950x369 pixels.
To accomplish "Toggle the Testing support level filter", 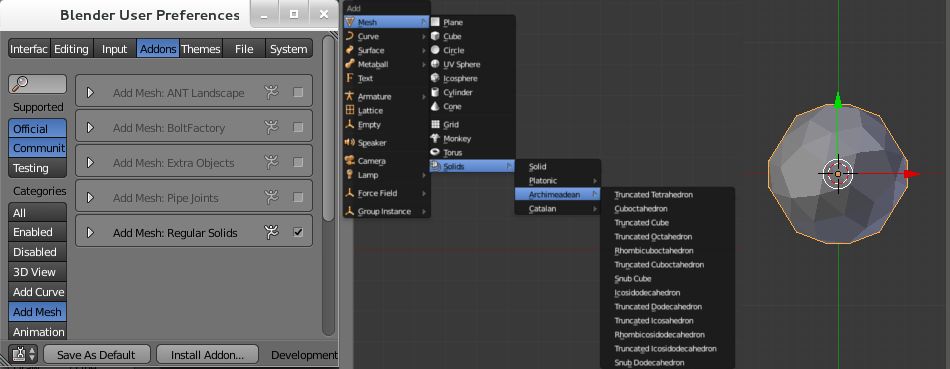I will (x=38, y=168).
